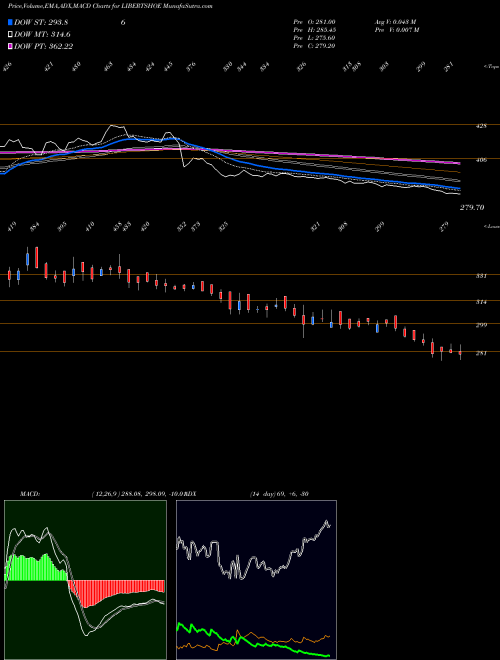Viewport: 500px width, 660px height.
Task: Click the 'DOW MT: 314.6' label
Action: 42,35
